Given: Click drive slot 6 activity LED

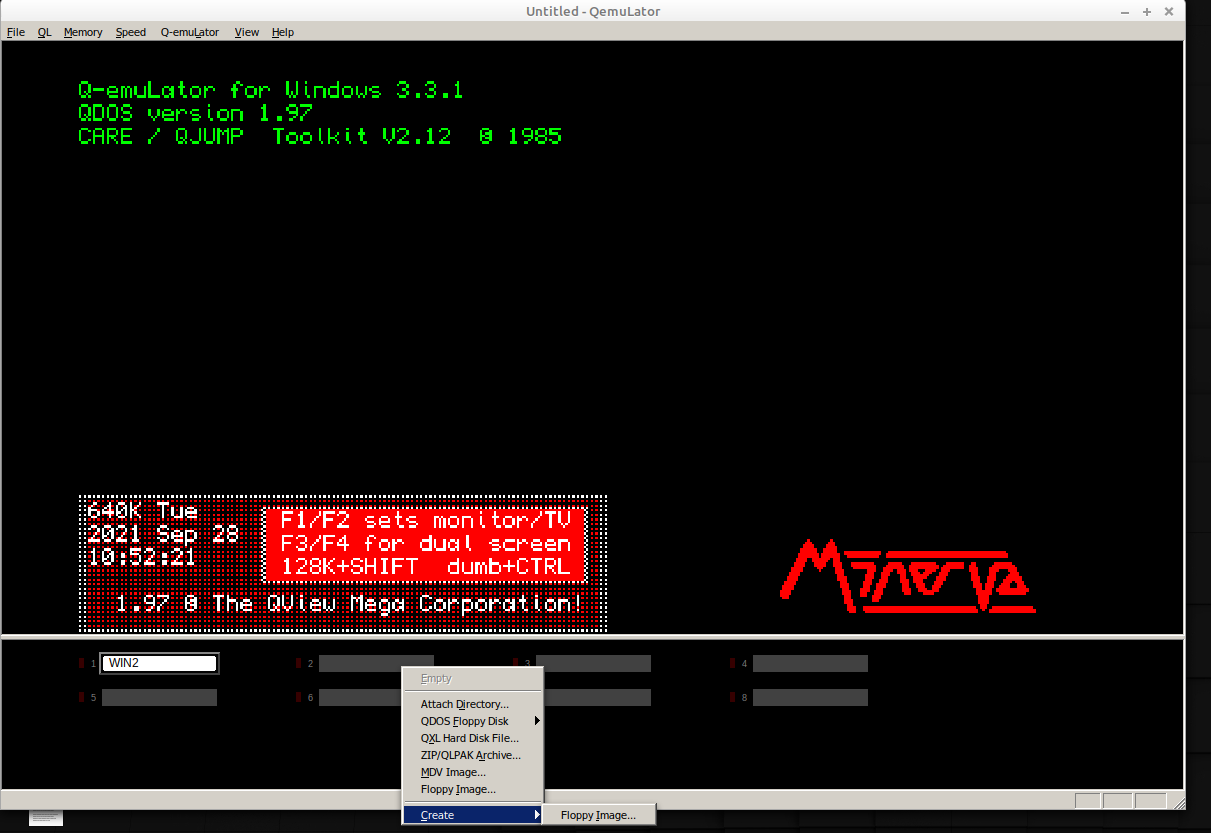Looking at the screenshot, I should coord(299,697).
